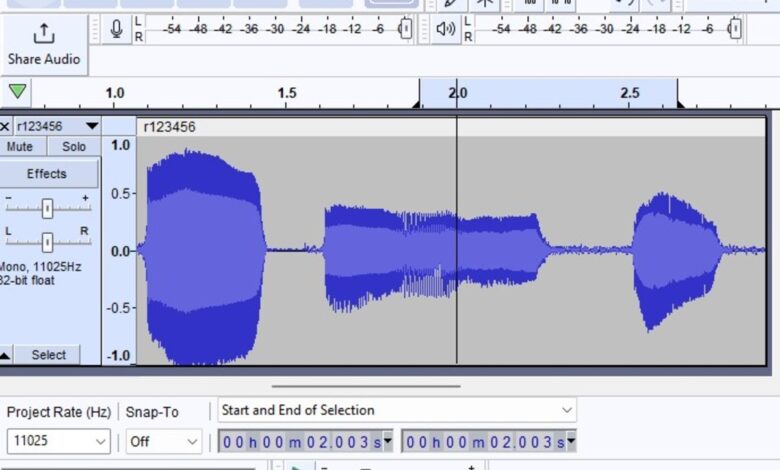Open the Project Rate 11025 dropdown

coord(59,441)
